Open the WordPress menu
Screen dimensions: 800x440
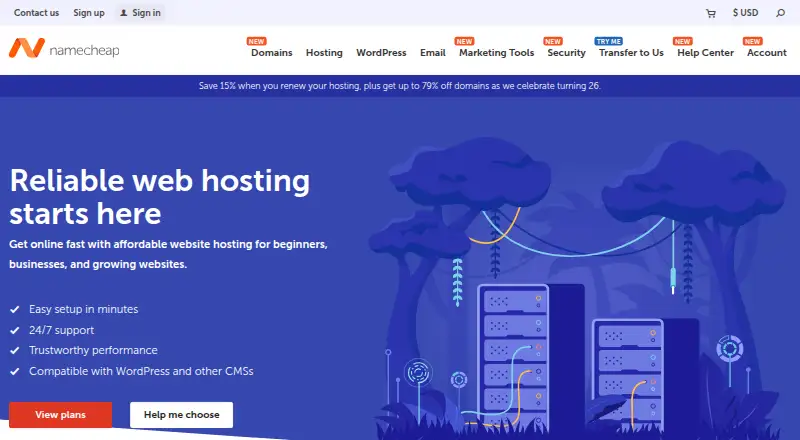(381, 53)
